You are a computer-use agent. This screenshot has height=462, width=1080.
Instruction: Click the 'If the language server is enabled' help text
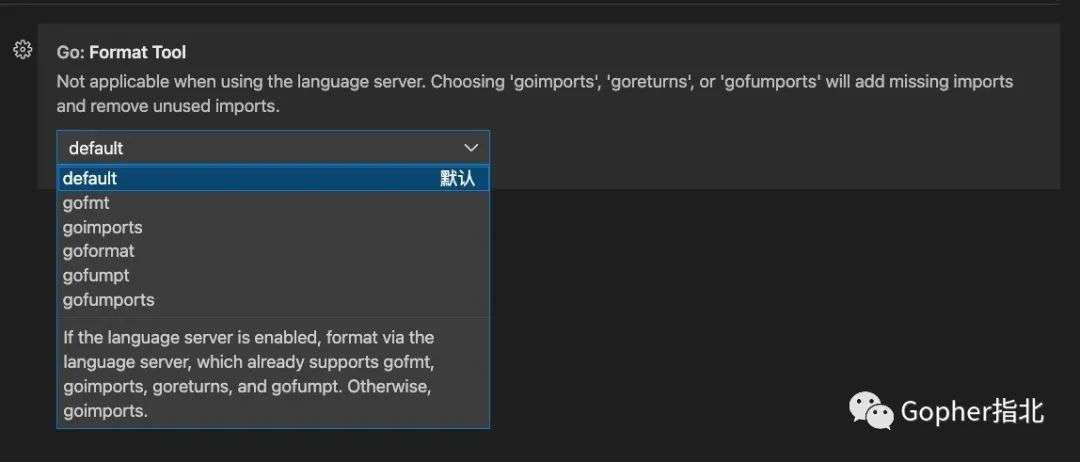pos(249,375)
